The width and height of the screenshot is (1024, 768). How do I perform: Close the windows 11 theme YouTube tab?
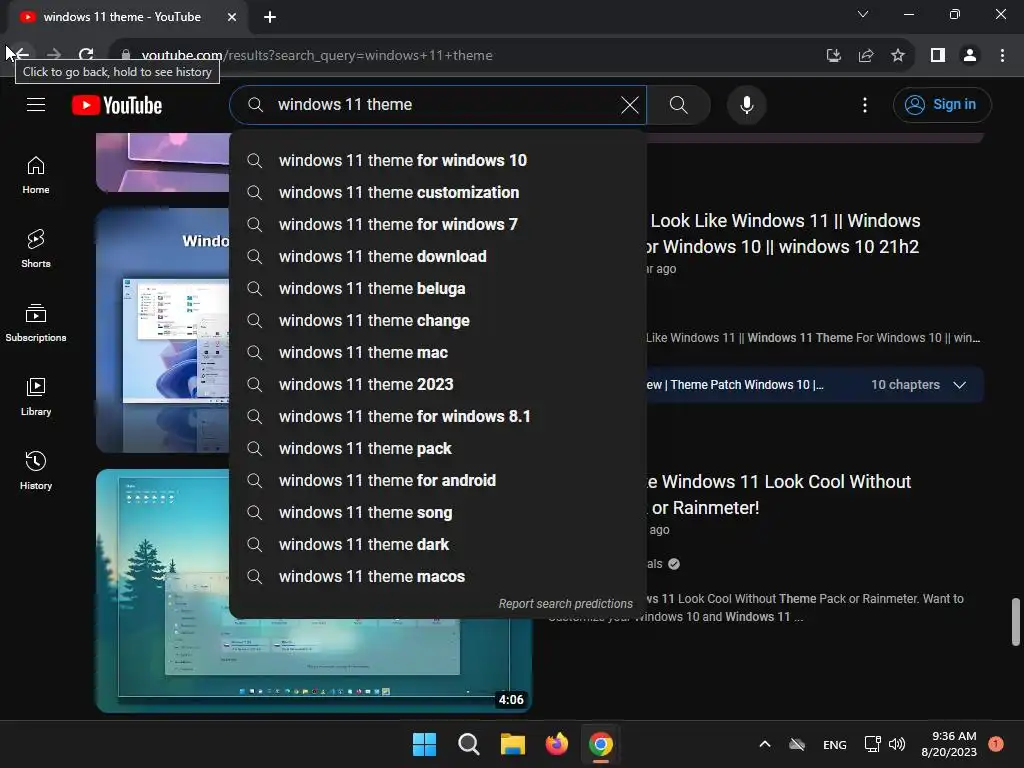coord(232,17)
